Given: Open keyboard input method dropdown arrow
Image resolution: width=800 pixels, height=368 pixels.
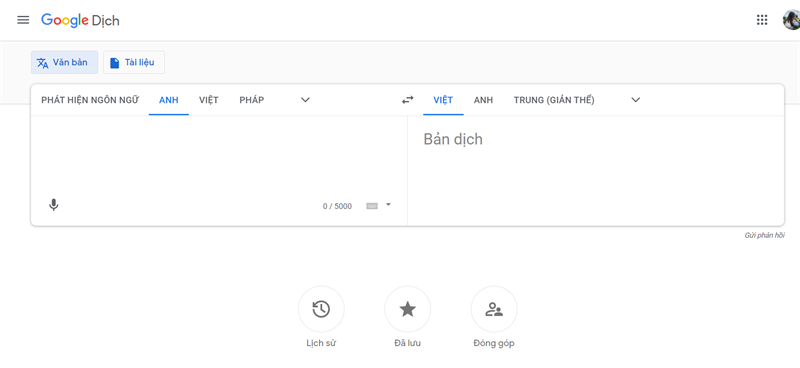Looking at the screenshot, I should tap(388, 205).
